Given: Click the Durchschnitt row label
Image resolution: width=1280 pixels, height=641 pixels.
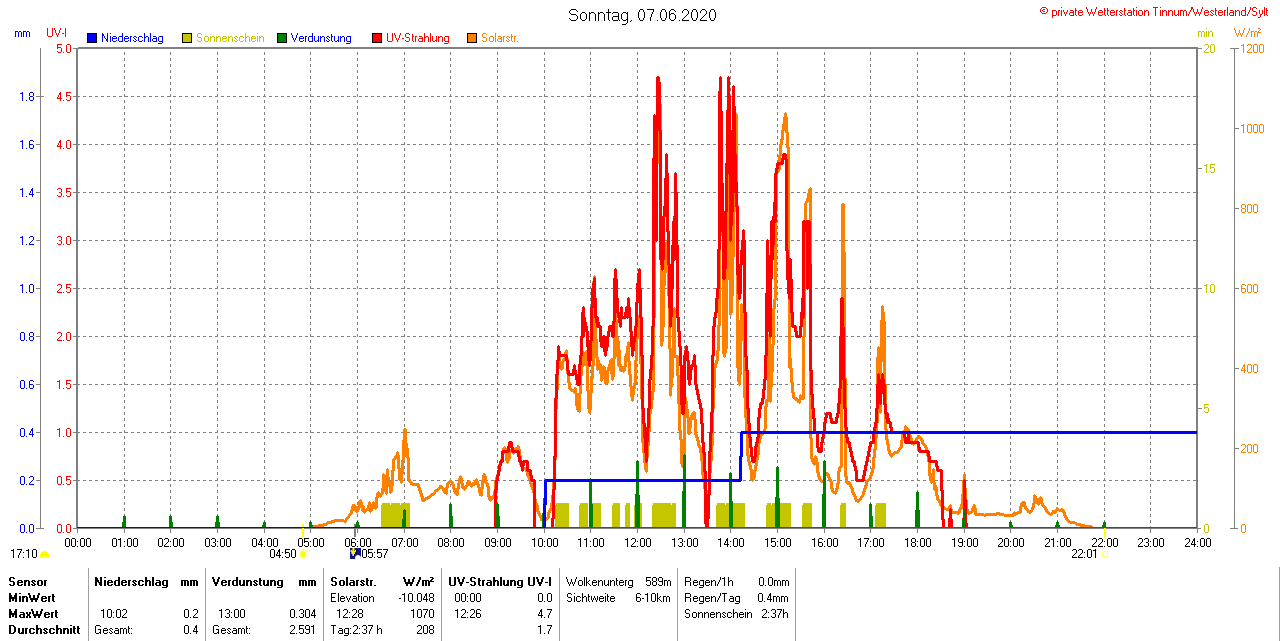Looking at the screenshot, I should (x=44, y=630).
